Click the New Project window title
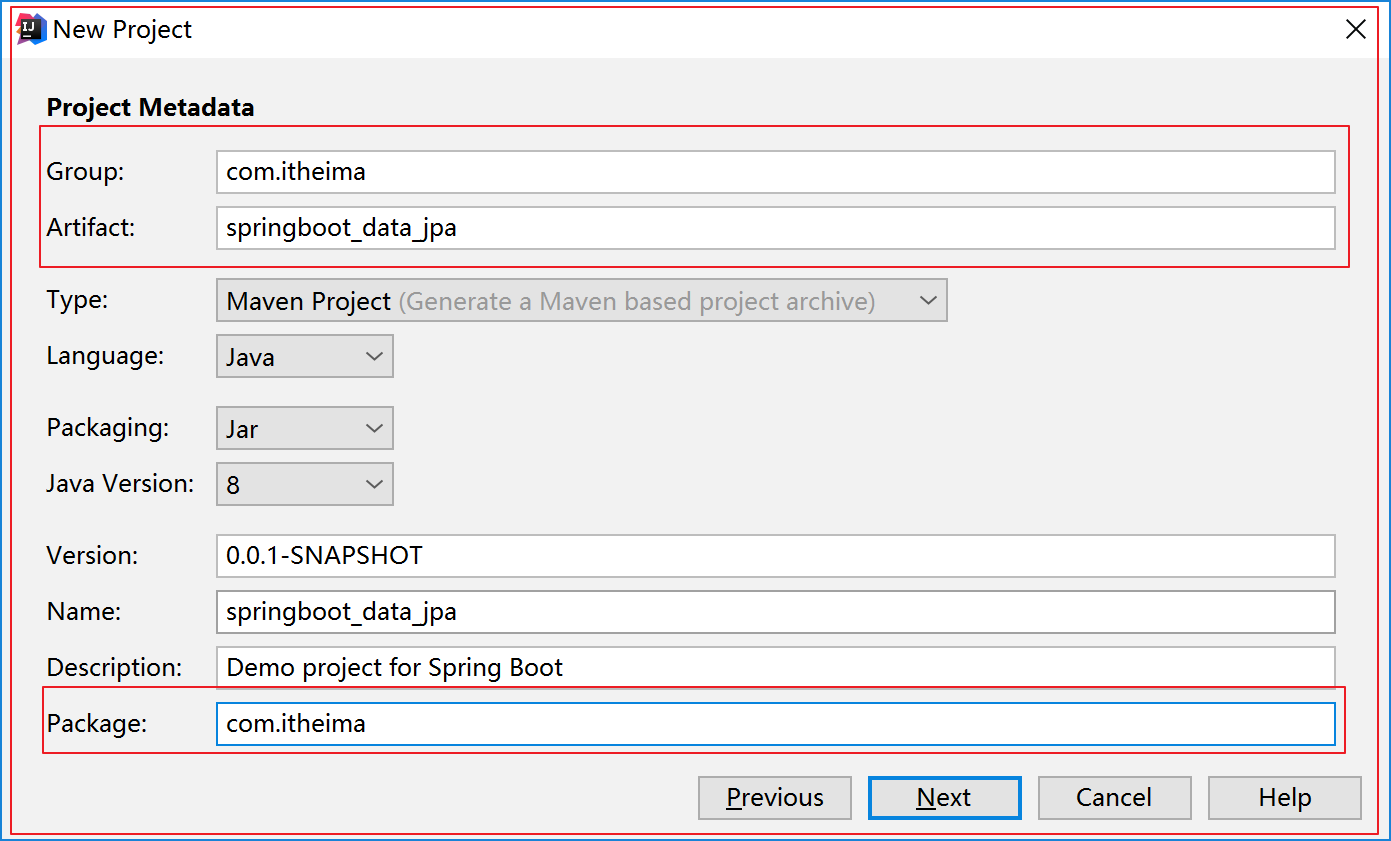 tap(122, 30)
